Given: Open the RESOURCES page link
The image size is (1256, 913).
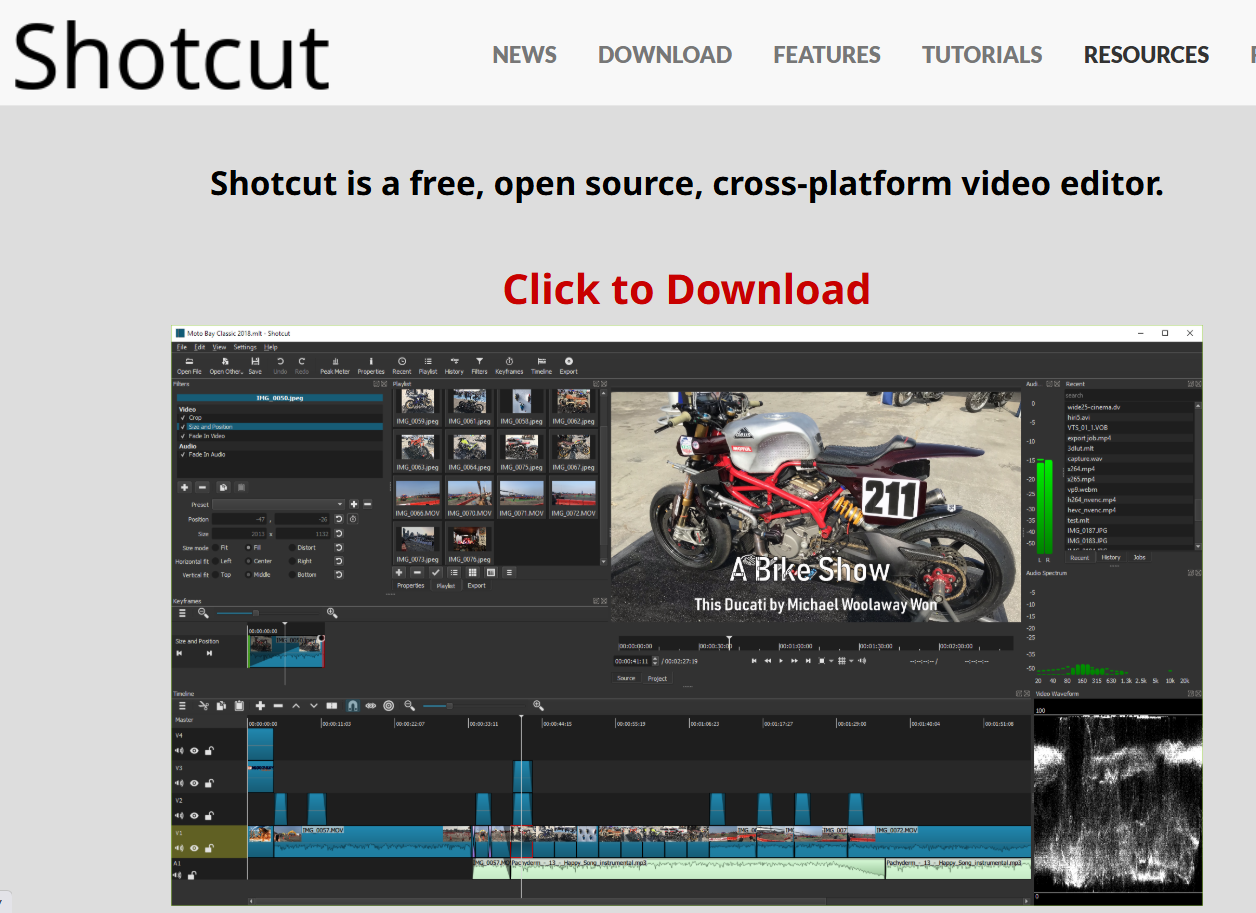Looking at the screenshot, I should pyautogui.click(x=1147, y=55).
